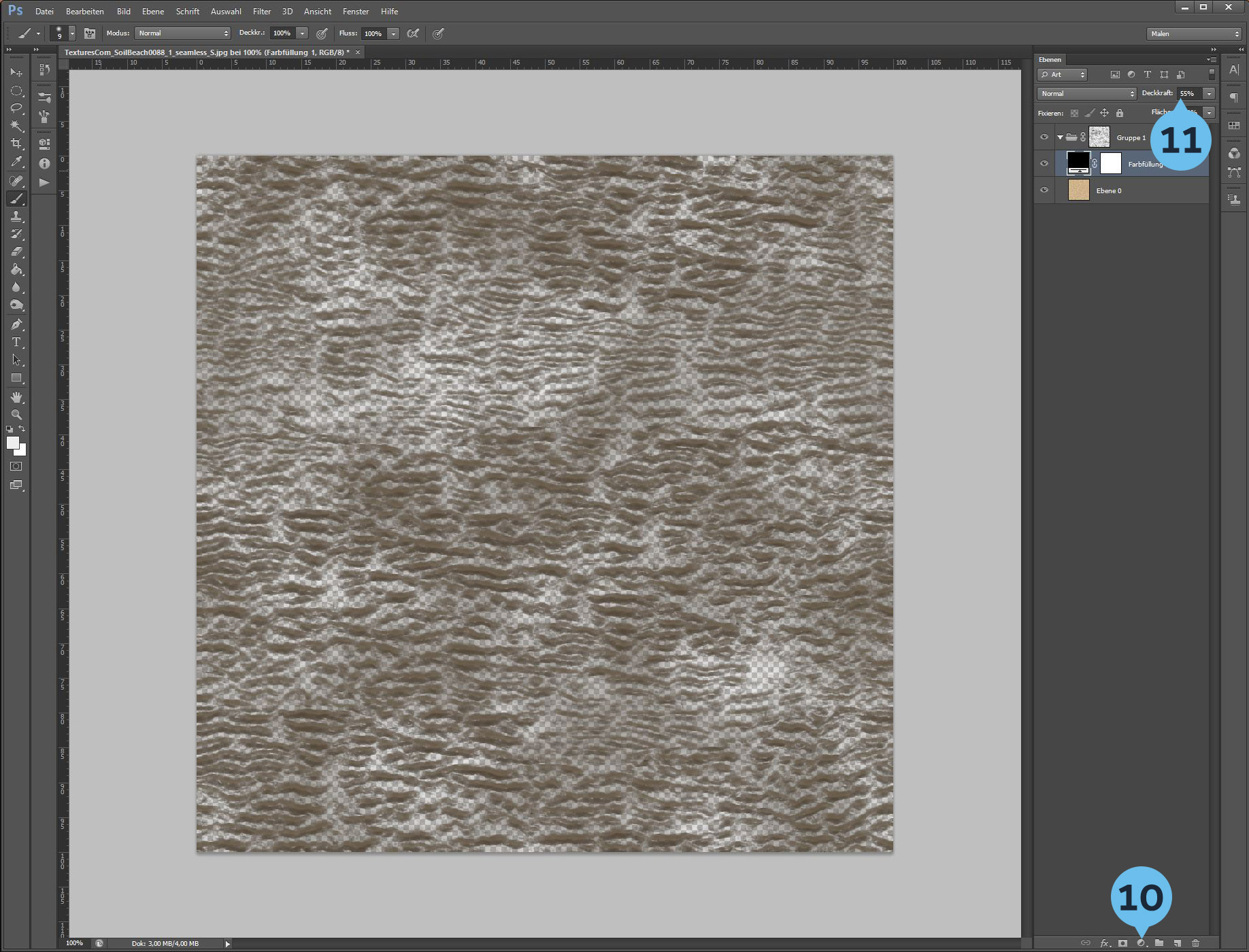This screenshot has width=1249, height=952.
Task: Select the Move tool
Action: (x=16, y=72)
